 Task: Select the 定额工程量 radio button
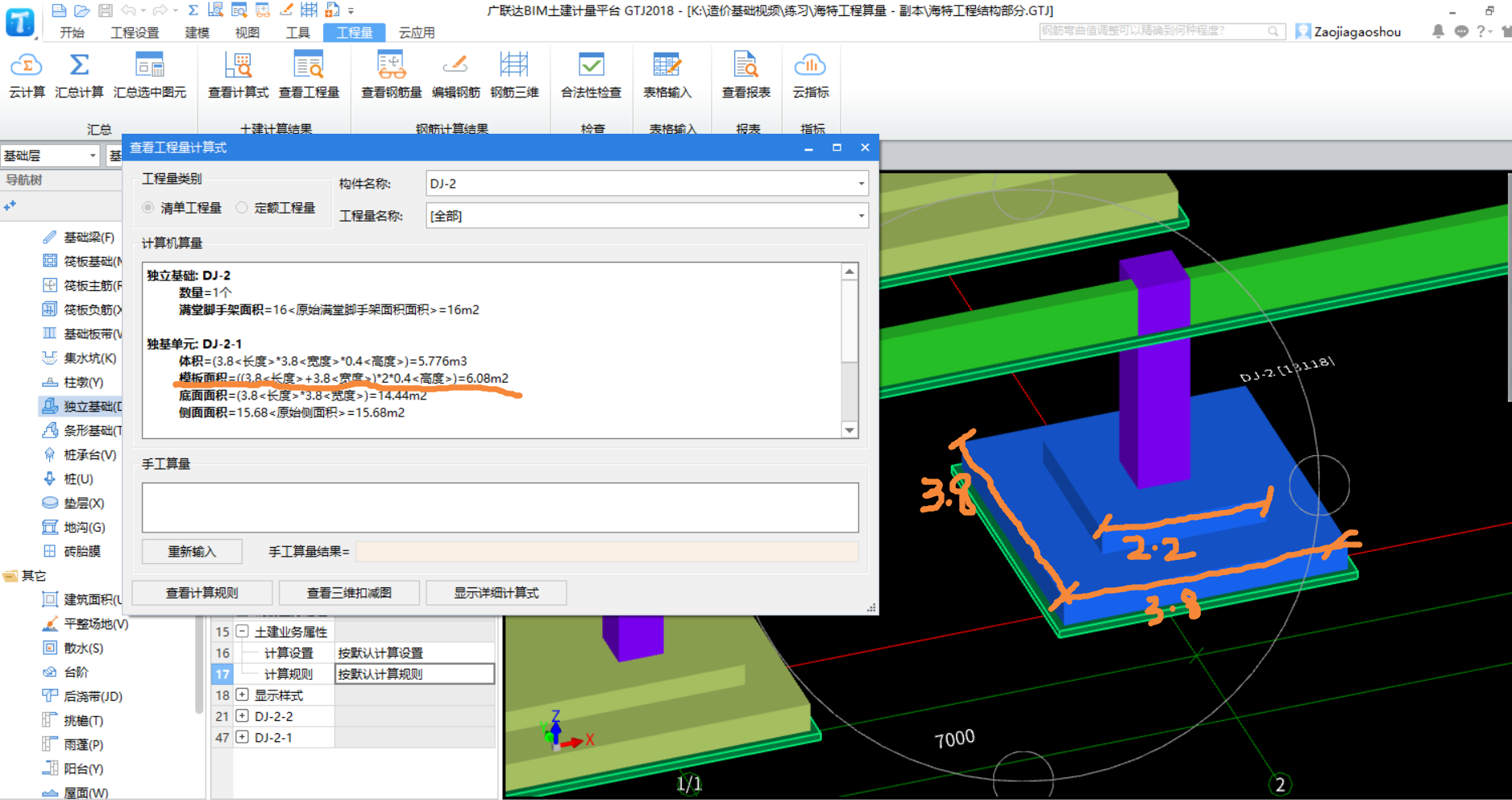(x=242, y=208)
